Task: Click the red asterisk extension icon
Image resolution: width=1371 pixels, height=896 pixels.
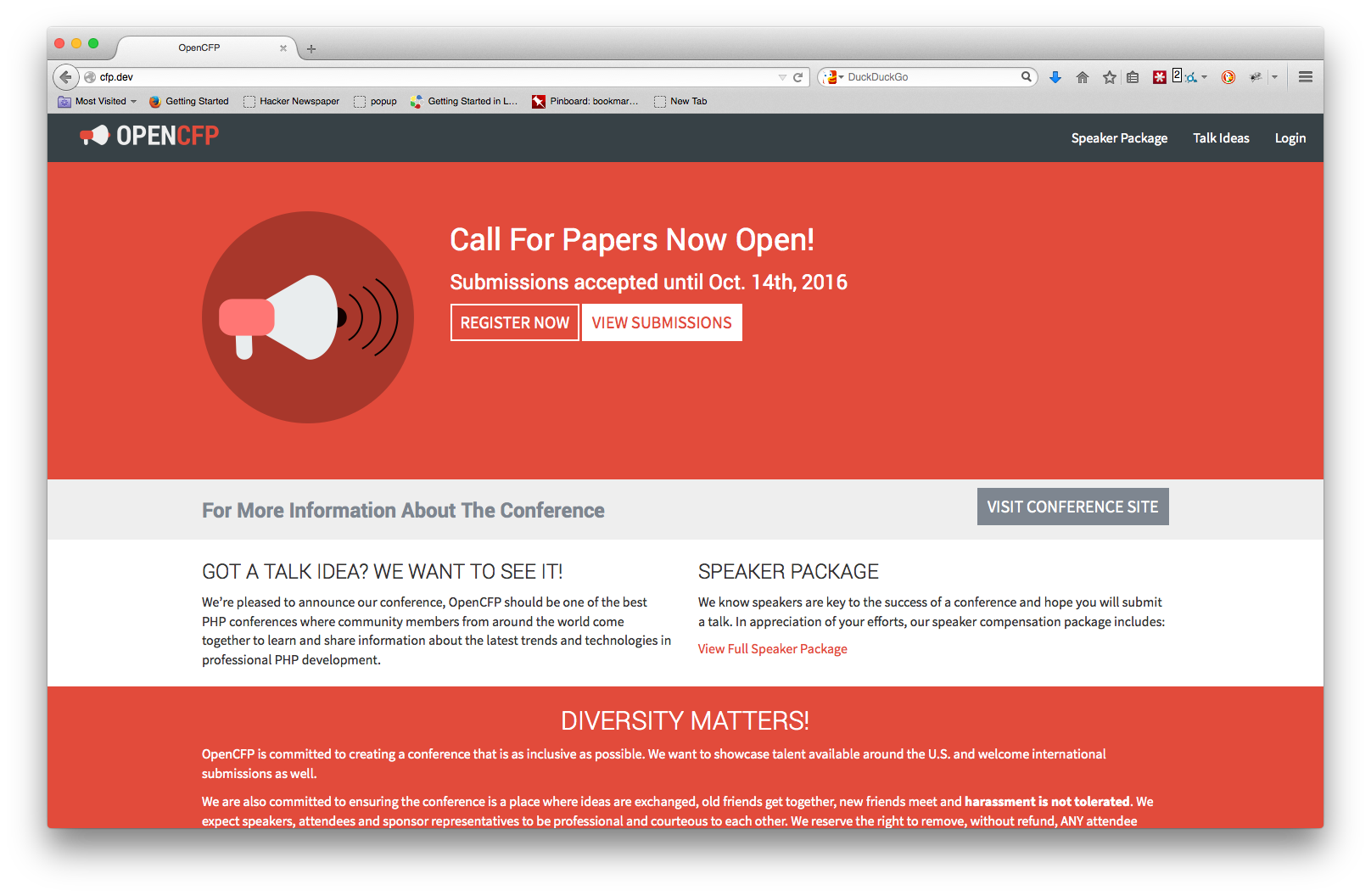Action: 1159,77
